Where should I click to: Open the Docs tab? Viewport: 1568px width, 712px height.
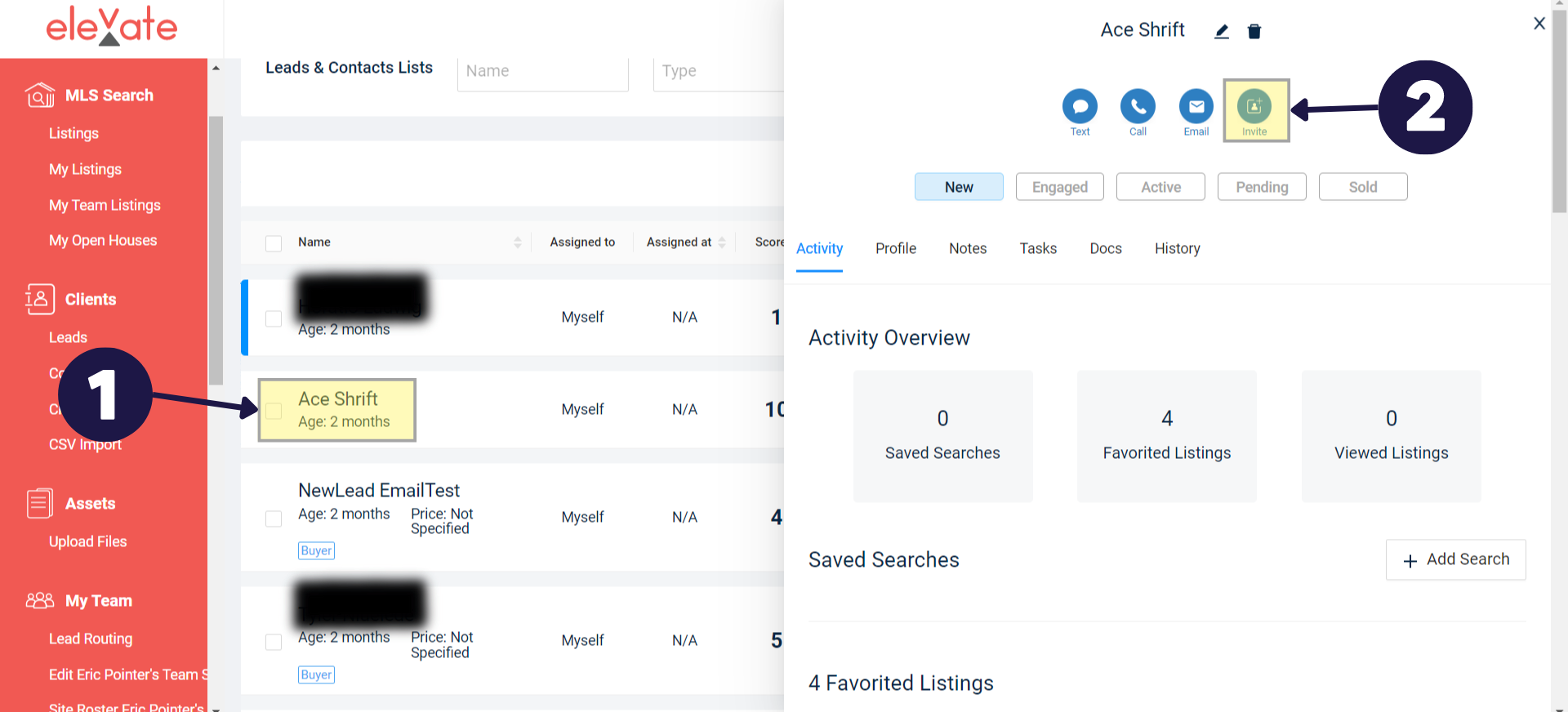(1106, 248)
